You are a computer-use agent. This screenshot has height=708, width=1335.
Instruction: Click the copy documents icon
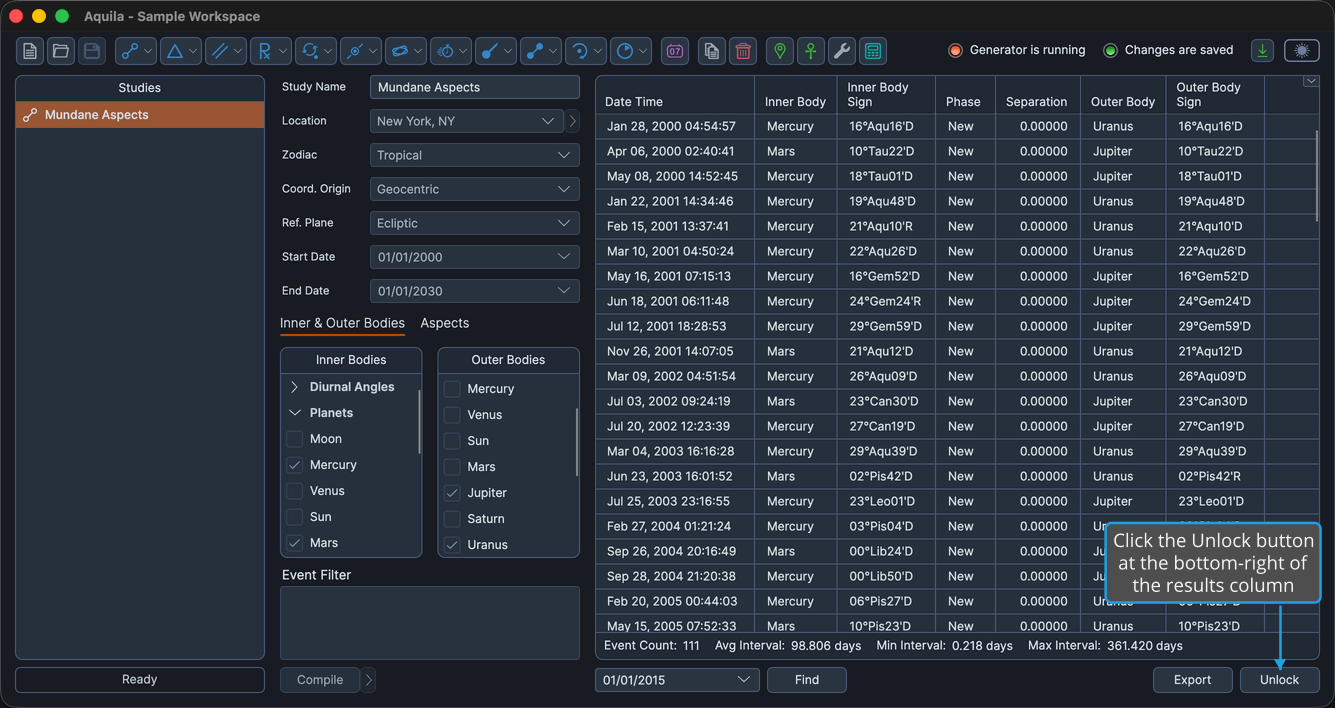712,51
